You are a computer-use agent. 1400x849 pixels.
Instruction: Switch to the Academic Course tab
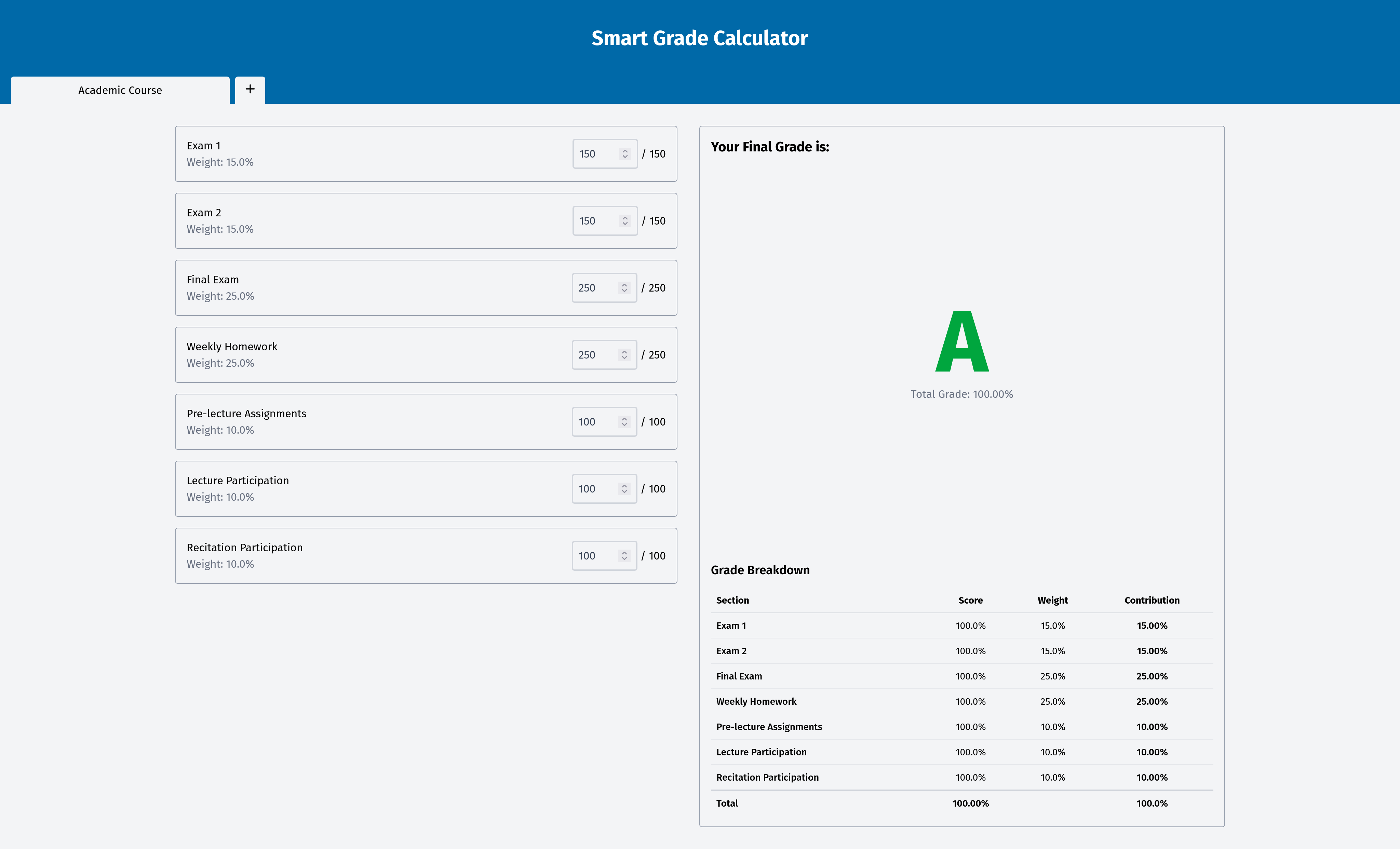point(120,90)
